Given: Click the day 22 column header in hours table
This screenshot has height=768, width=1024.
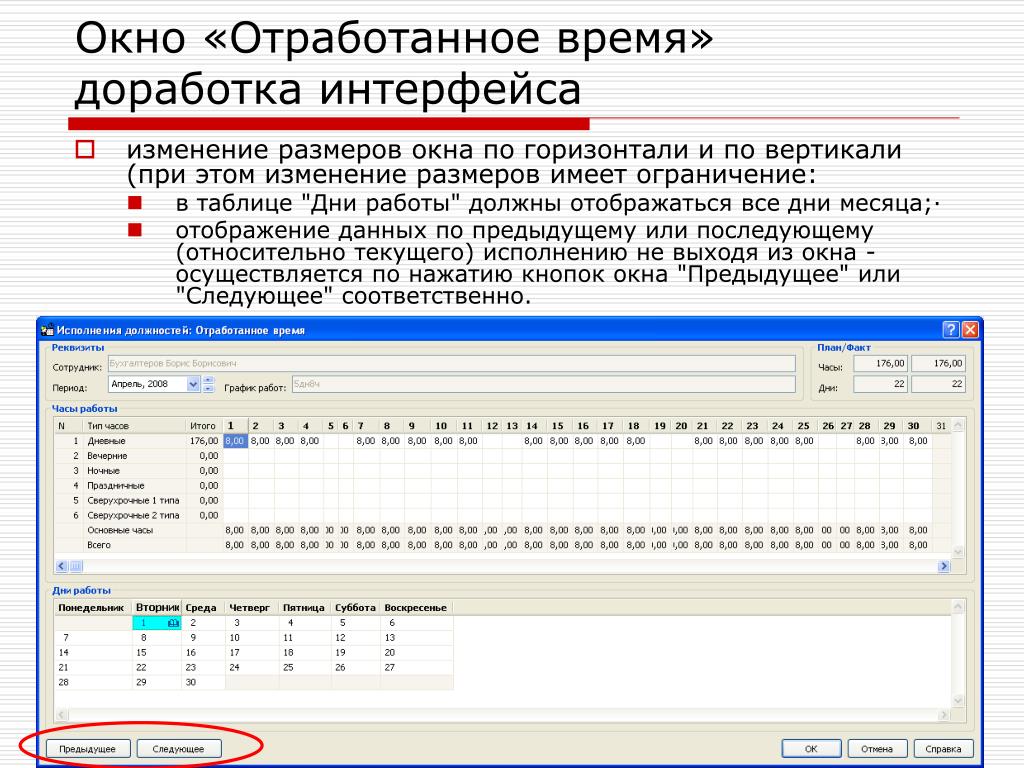Looking at the screenshot, I should (728, 426).
